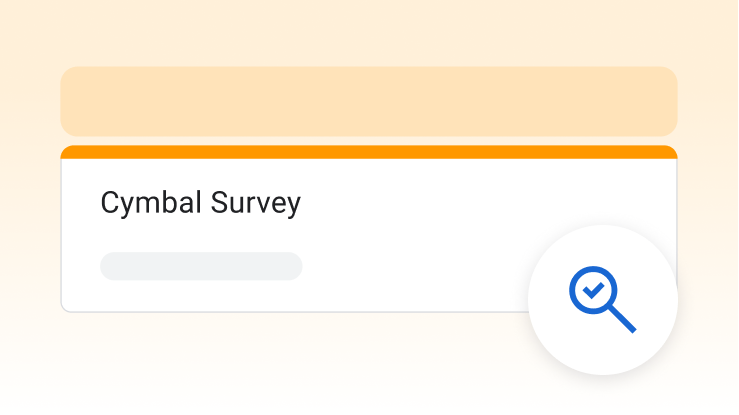
Task: Click the handle of the magnifying glass
Action: coord(622,319)
